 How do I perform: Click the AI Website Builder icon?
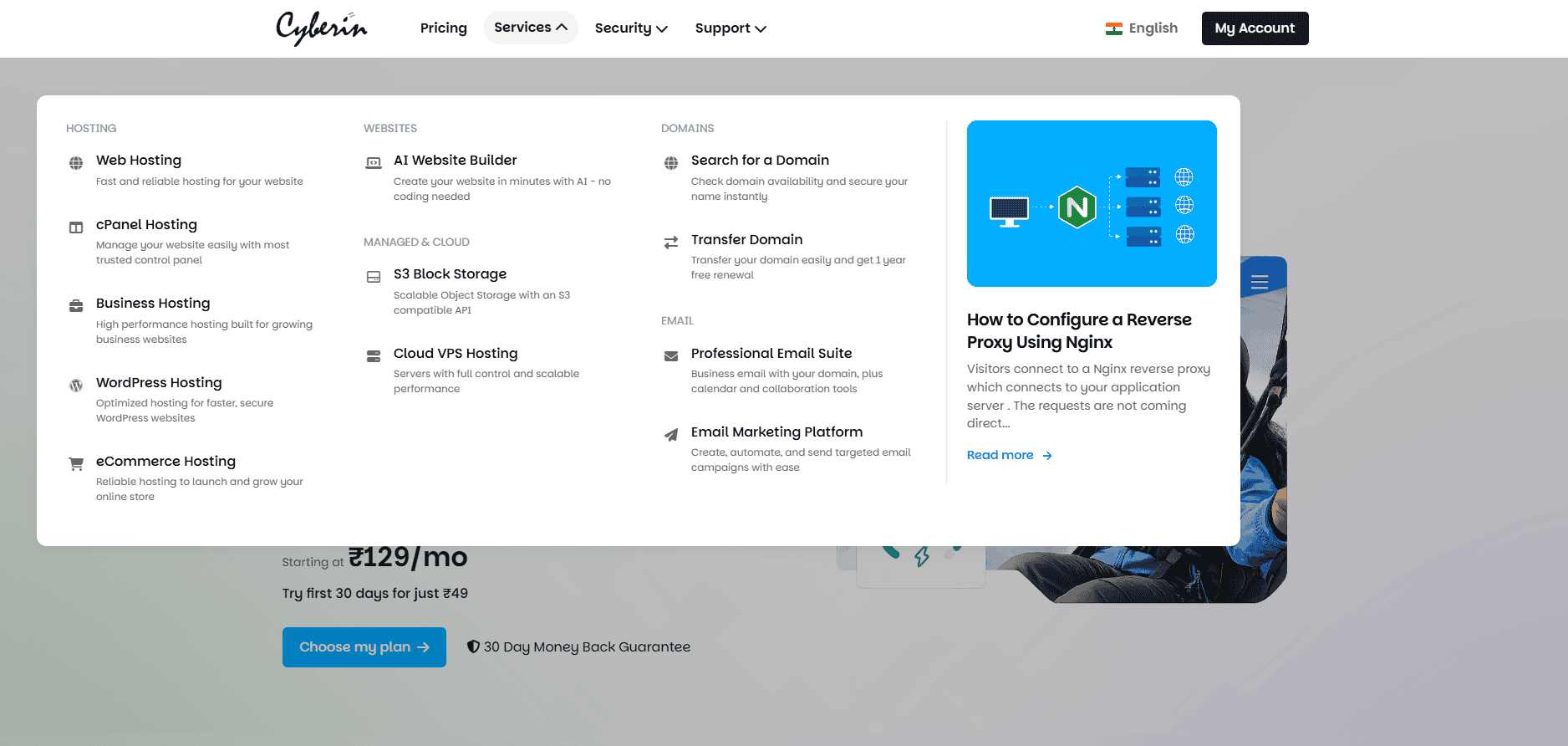pos(374,162)
